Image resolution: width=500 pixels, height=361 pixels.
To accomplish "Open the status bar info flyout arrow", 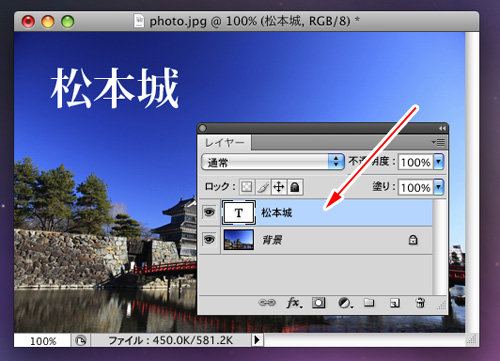I will (257, 340).
